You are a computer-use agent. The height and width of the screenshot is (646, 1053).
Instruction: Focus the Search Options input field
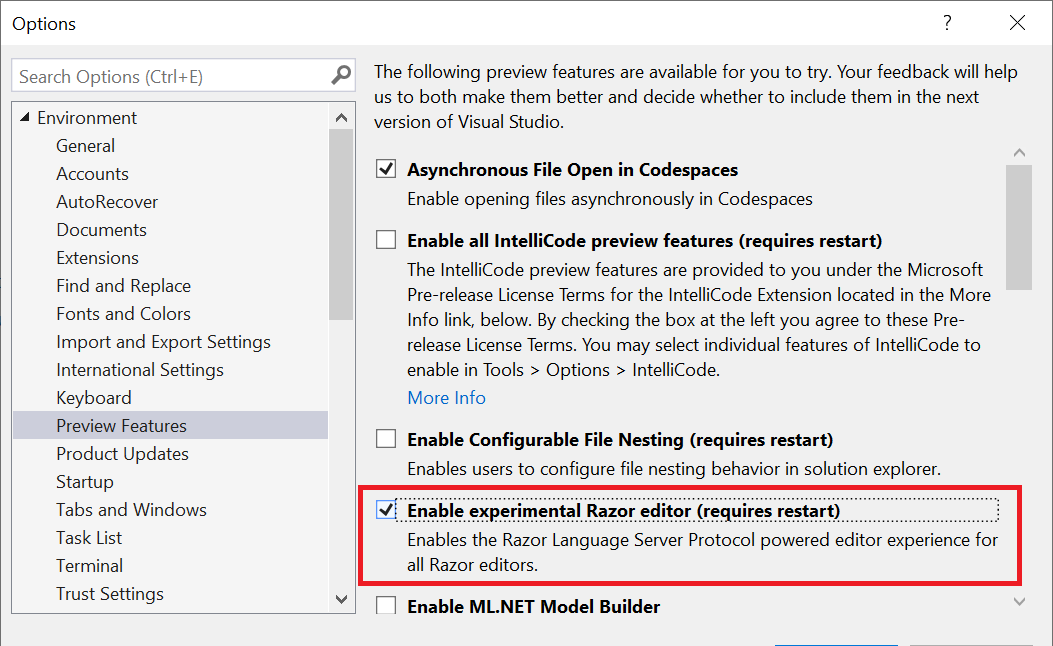pos(183,76)
